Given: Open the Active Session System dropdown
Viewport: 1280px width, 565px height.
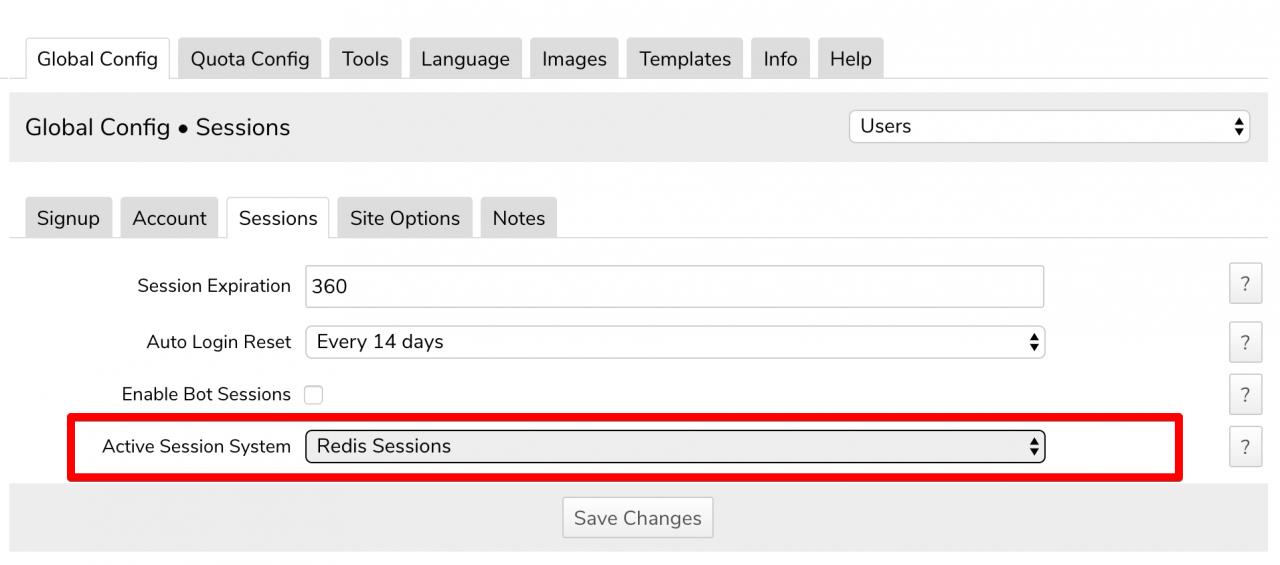Looking at the screenshot, I should tap(675, 446).
